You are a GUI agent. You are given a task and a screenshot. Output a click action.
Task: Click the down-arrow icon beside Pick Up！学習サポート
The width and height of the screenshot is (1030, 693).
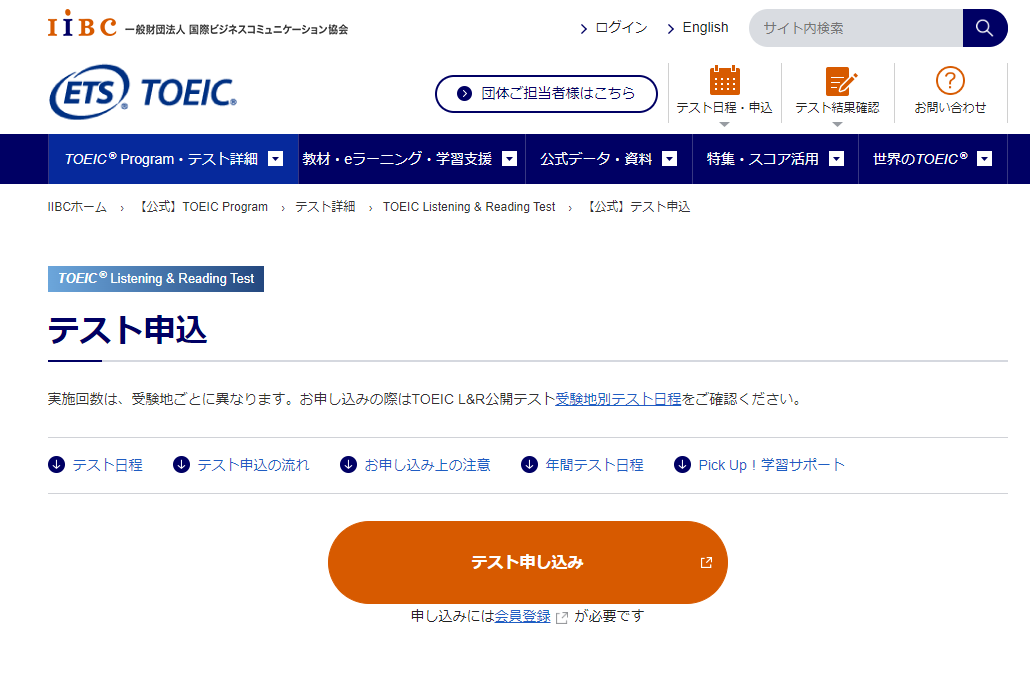pyautogui.click(x=683, y=464)
